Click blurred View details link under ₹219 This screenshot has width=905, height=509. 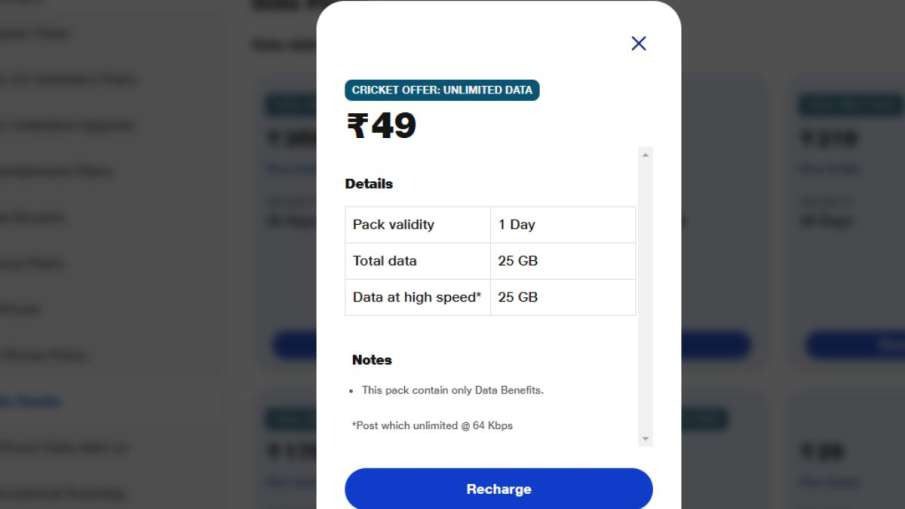tap(829, 169)
